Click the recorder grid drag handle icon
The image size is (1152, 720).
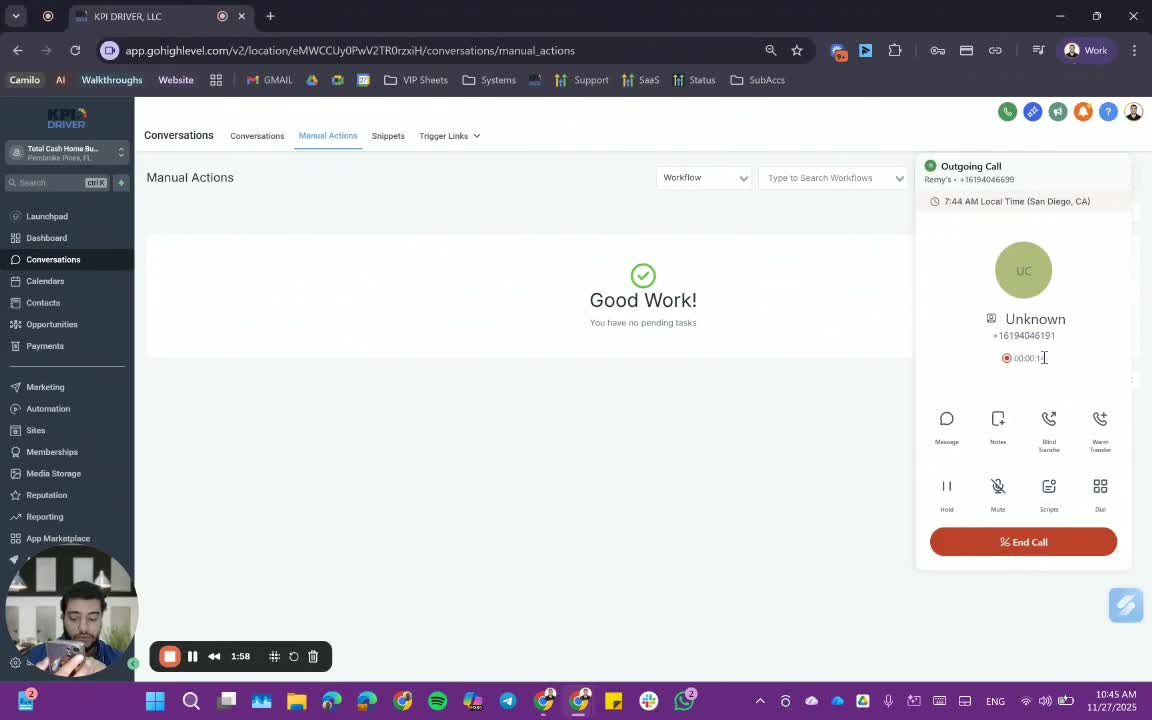[274, 657]
